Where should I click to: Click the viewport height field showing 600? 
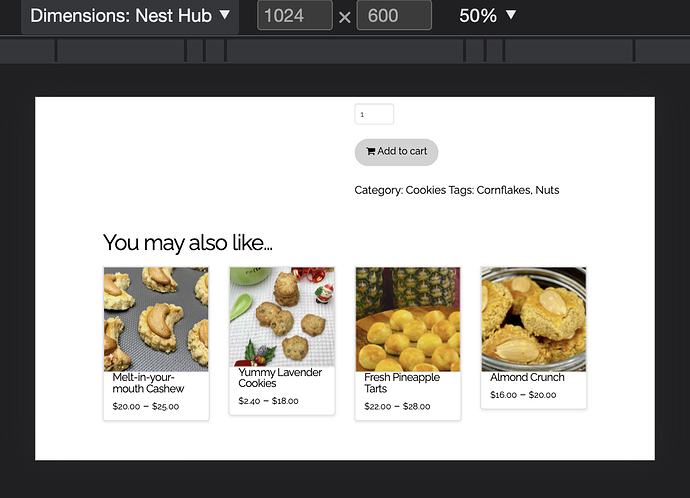point(393,16)
